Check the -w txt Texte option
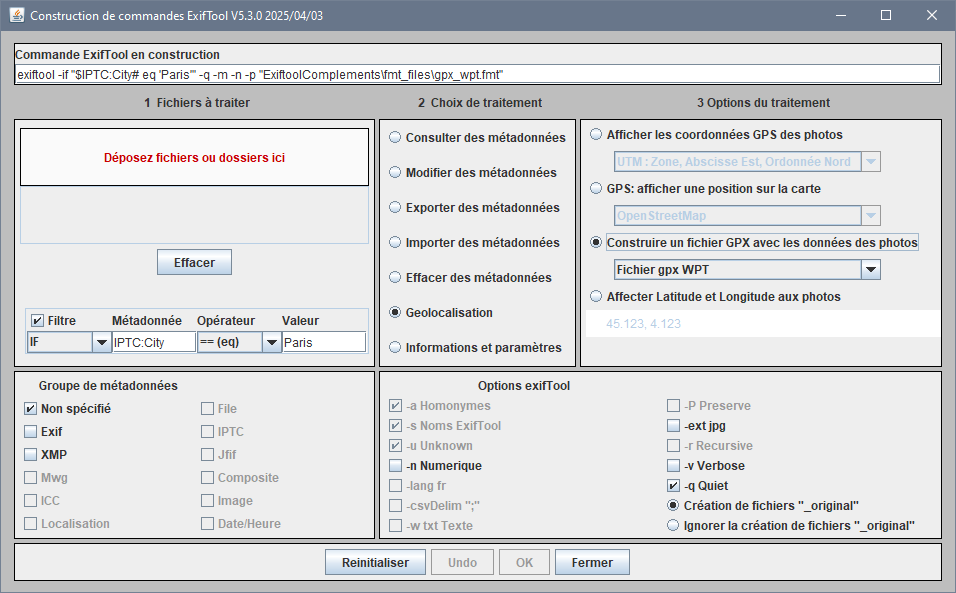Viewport: 956px width, 593px height. [x=396, y=525]
